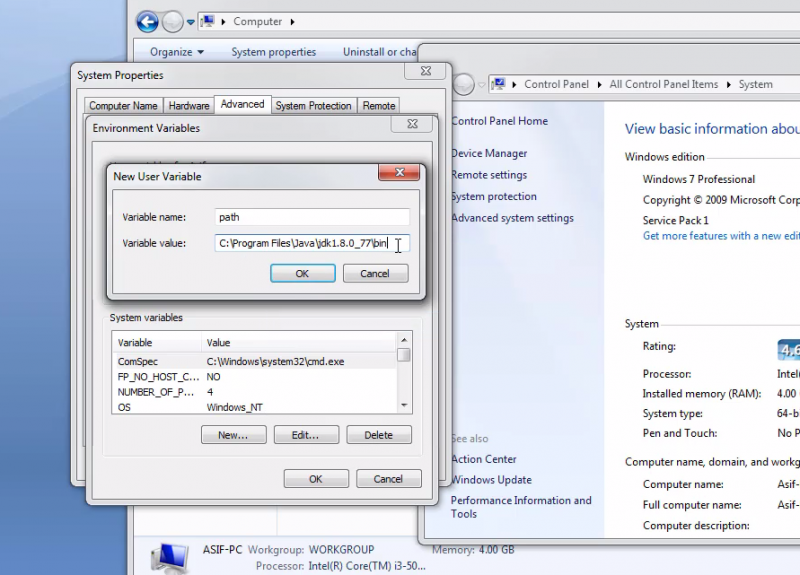This screenshot has width=800, height=575.
Task: Select the ComSpec system variable row
Action: click(x=256, y=361)
